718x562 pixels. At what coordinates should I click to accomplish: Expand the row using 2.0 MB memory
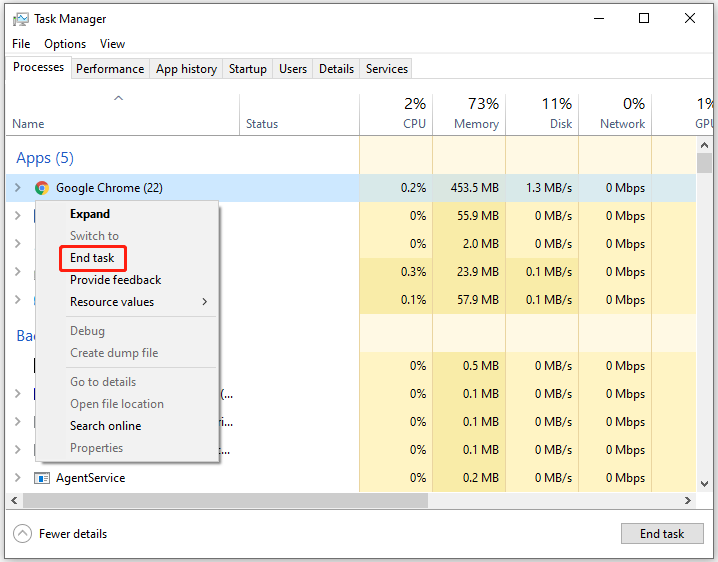coord(18,243)
